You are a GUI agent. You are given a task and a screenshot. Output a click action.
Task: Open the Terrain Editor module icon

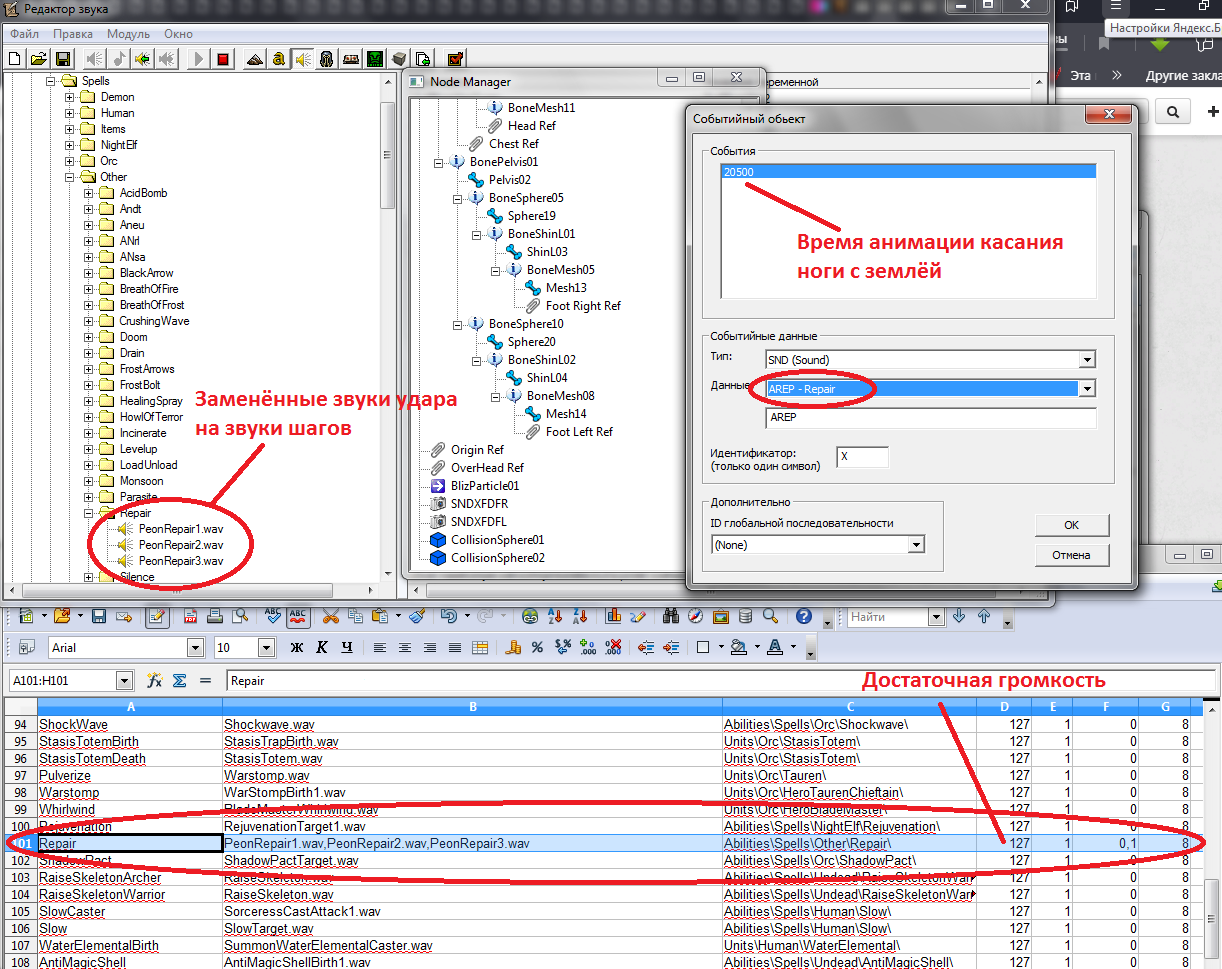[254, 59]
